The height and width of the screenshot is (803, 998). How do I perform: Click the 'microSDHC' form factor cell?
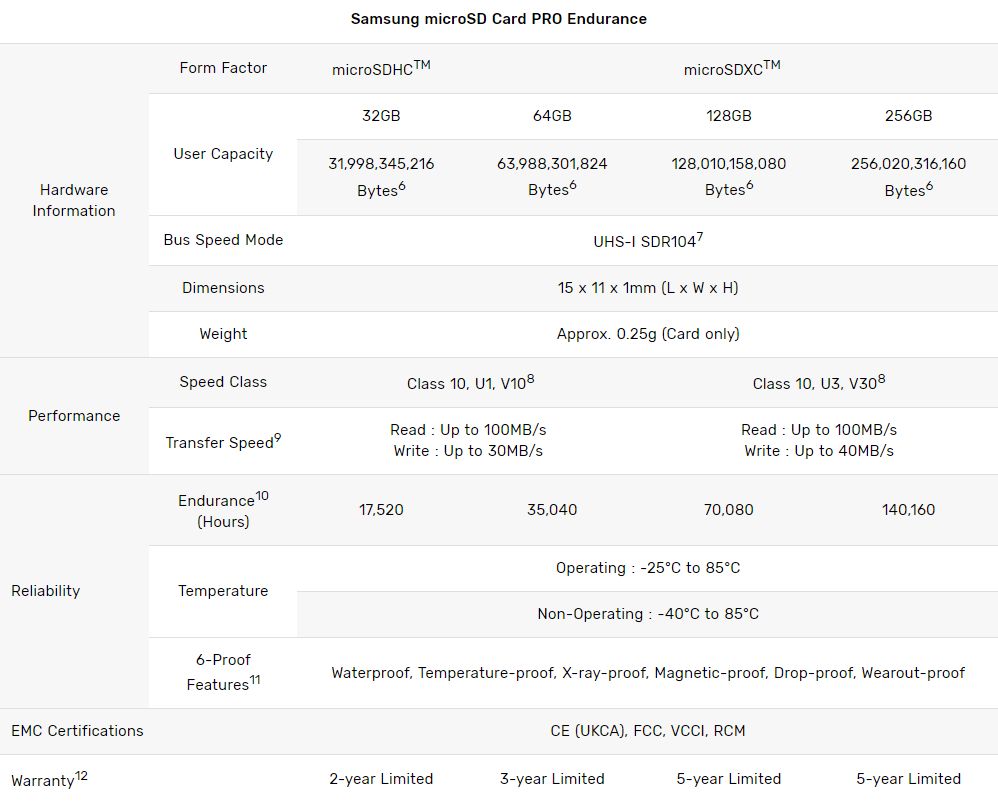coord(381,68)
